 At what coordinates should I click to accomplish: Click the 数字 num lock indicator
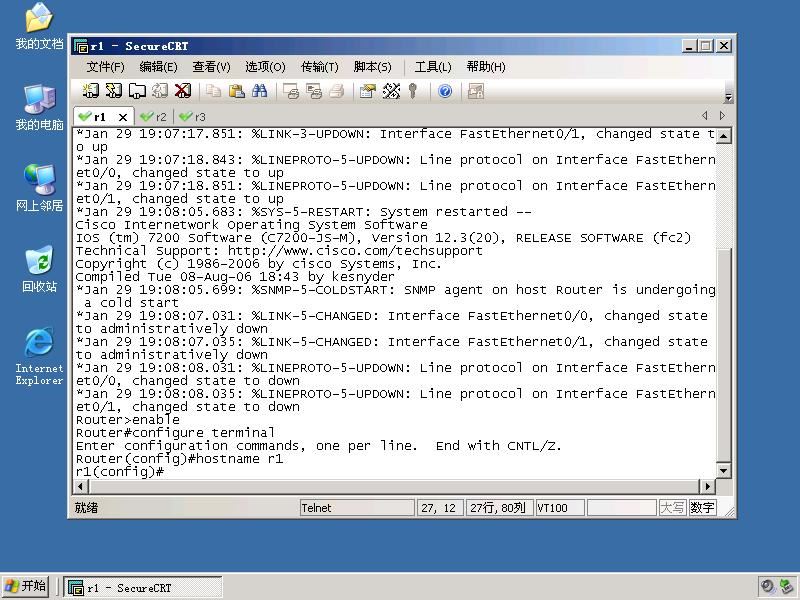click(x=702, y=508)
